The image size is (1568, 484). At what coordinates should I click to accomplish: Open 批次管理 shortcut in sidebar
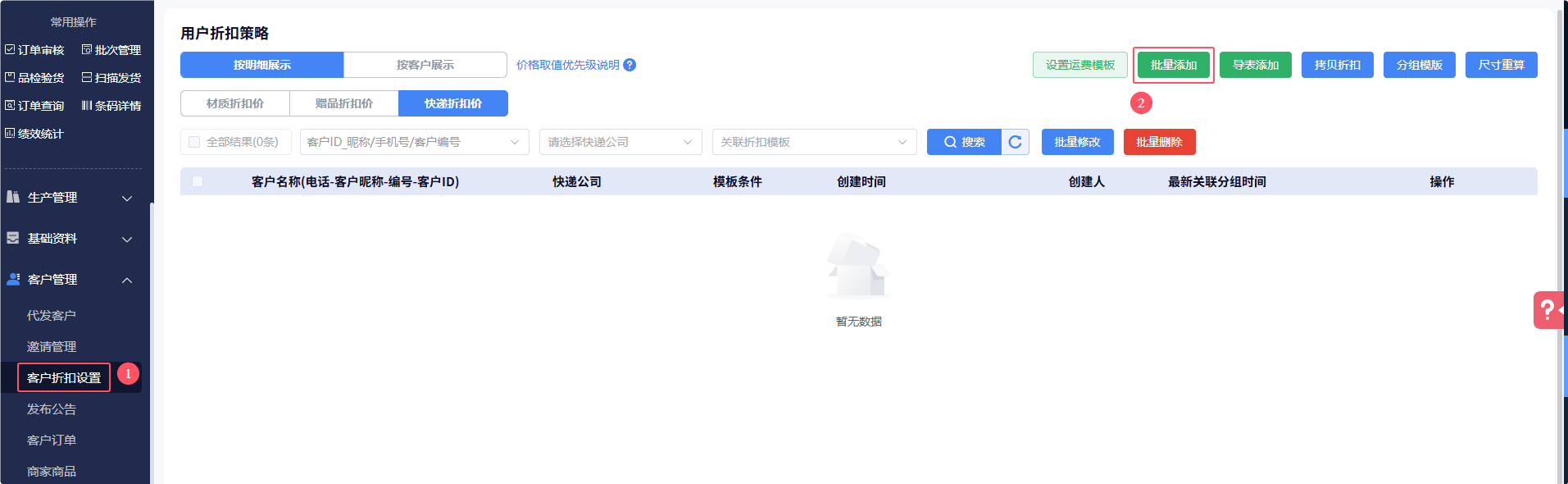[x=111, y=50]
